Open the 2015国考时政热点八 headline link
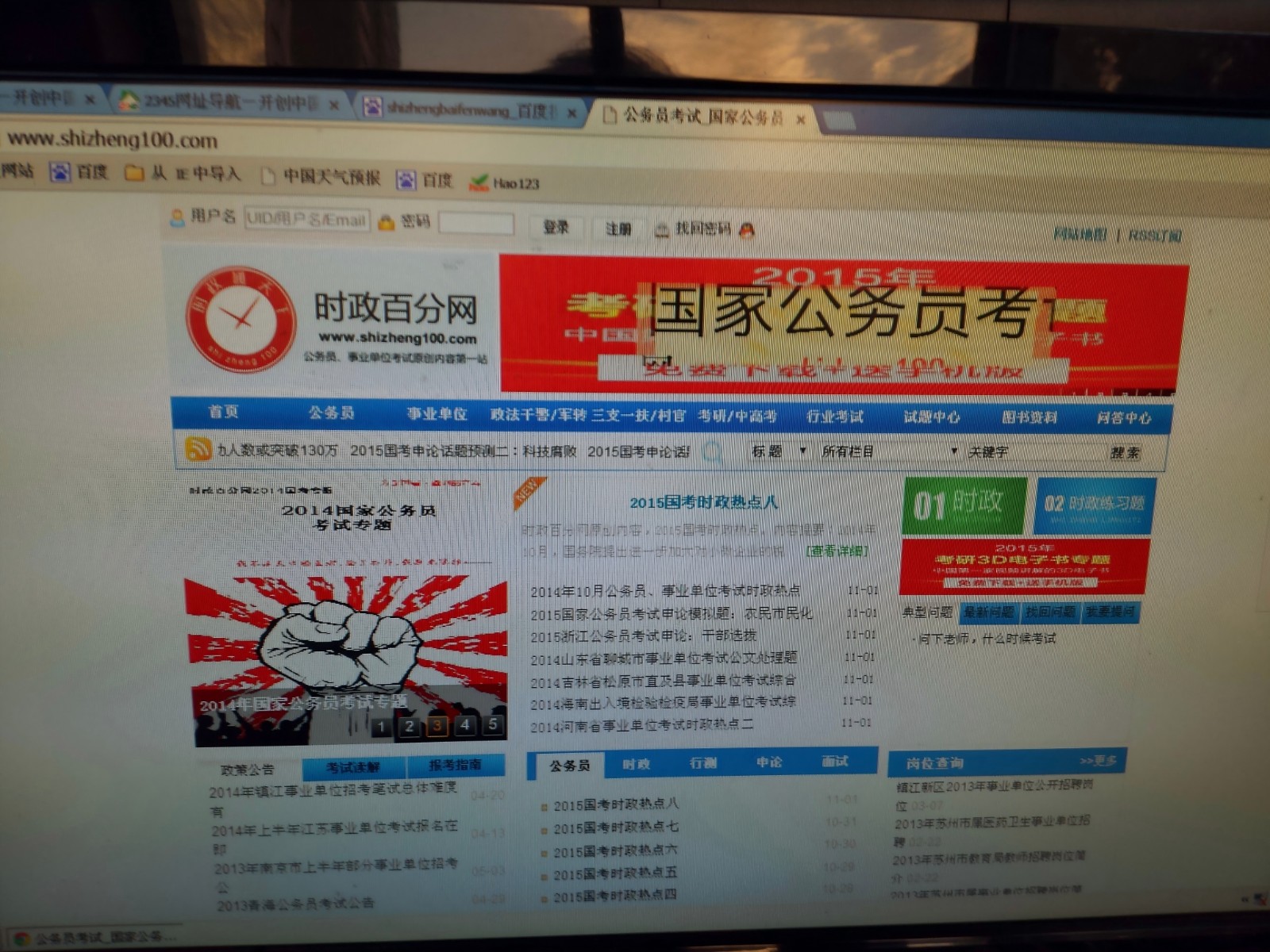 [x=703, y=502]
